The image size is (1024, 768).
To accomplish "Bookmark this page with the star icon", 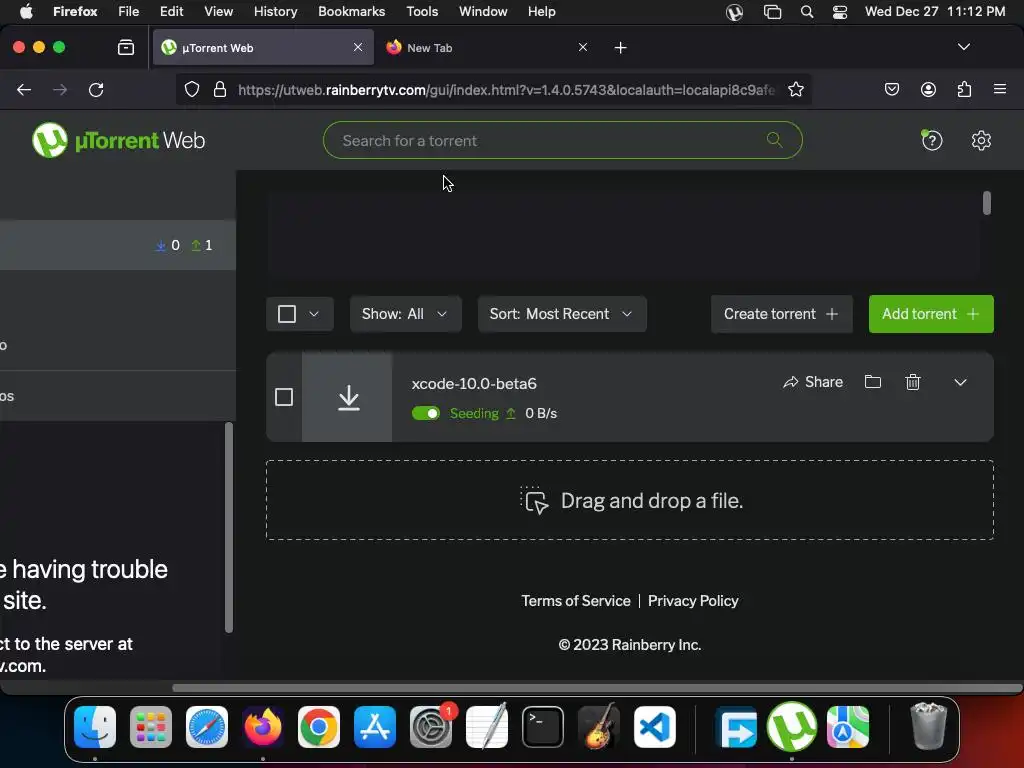I will (x=795, y=89).
